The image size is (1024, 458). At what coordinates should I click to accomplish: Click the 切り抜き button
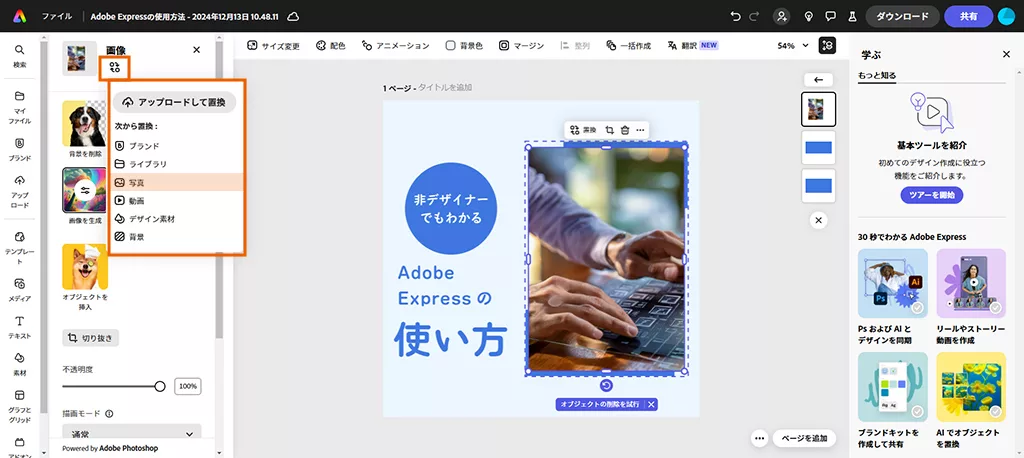[91, 338]
